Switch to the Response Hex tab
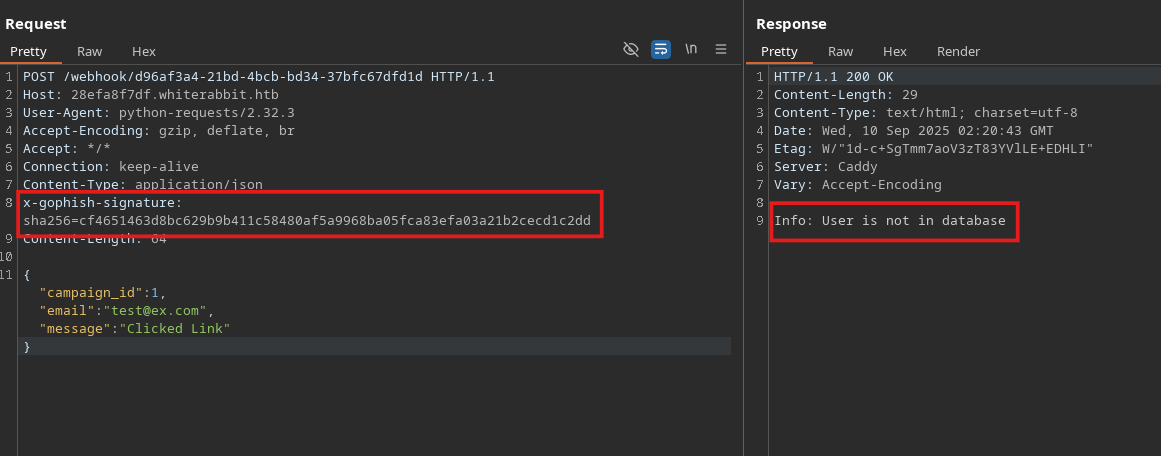This screenshot has height=456, width=1161. tap(894, 51)
